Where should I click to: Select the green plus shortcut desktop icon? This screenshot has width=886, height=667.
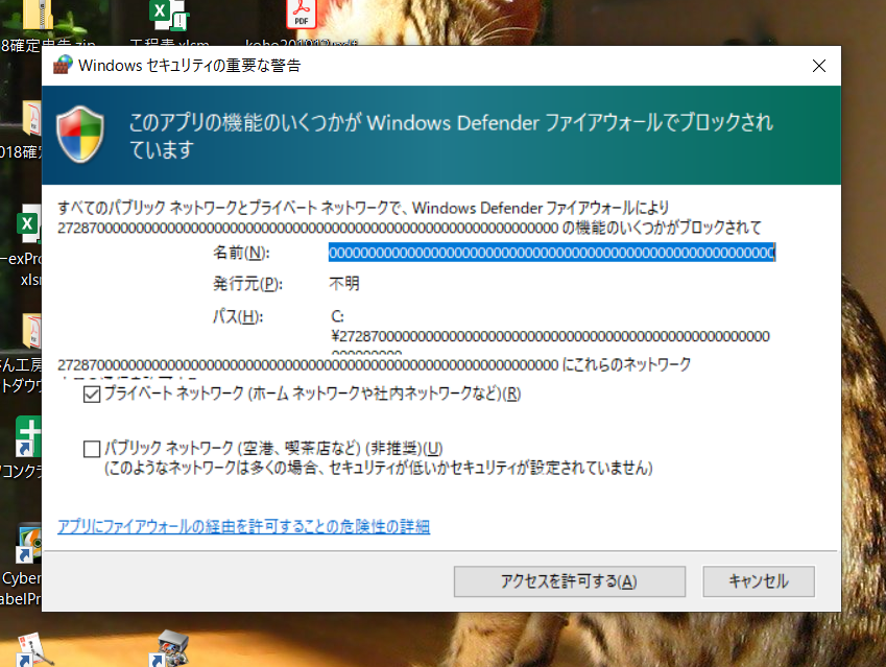28,436
